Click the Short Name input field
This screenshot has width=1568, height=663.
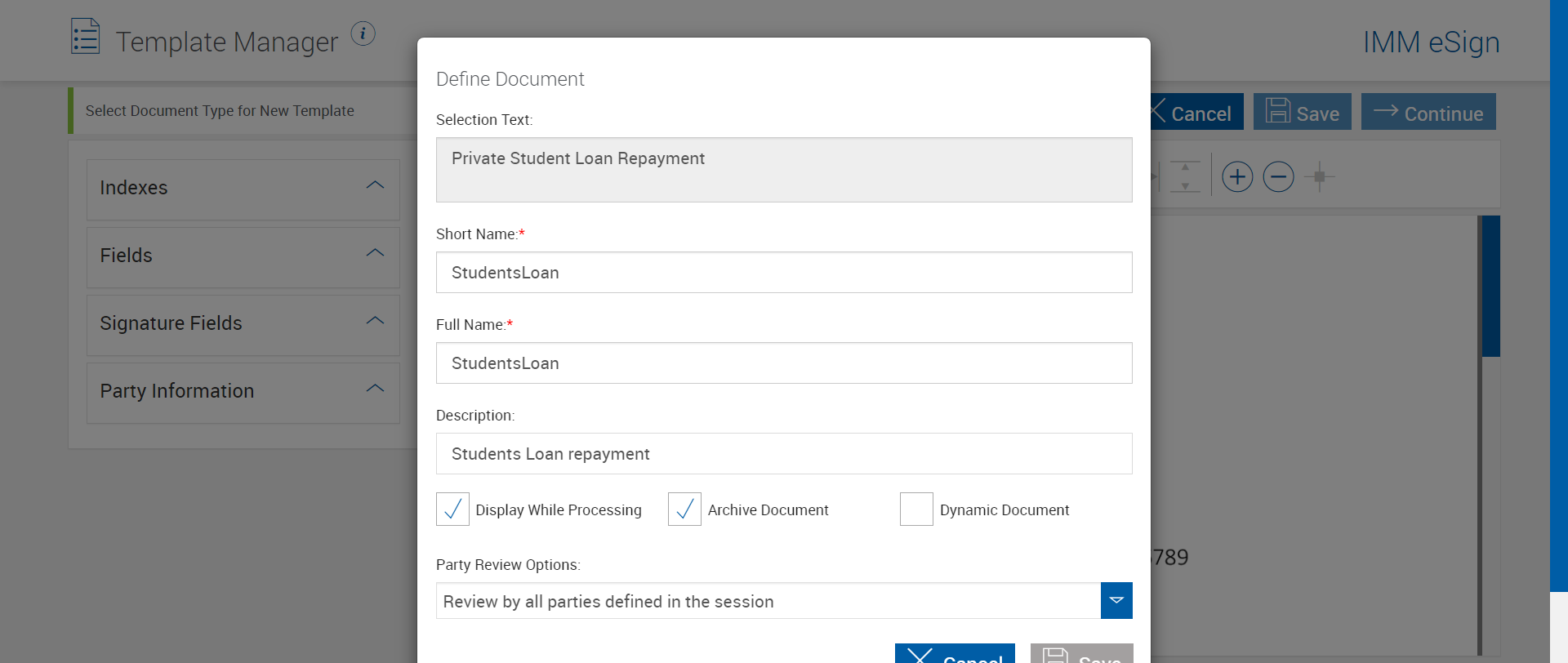tap(784, 273)
